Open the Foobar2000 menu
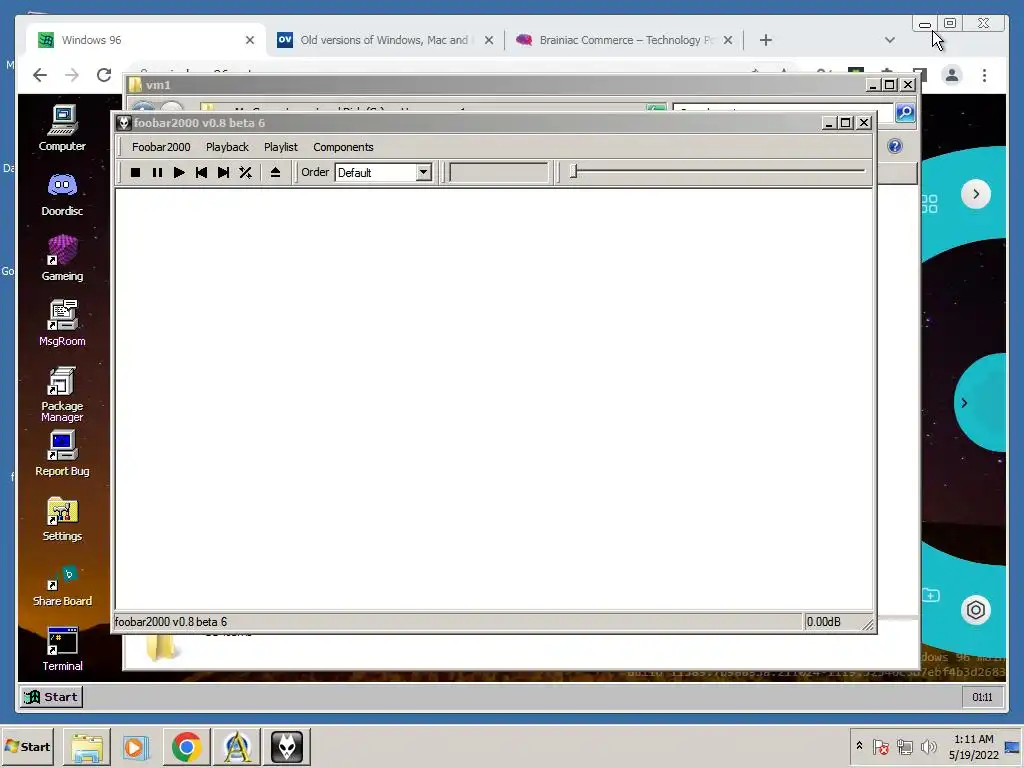 pyautogui.click(x=161, y=147)
